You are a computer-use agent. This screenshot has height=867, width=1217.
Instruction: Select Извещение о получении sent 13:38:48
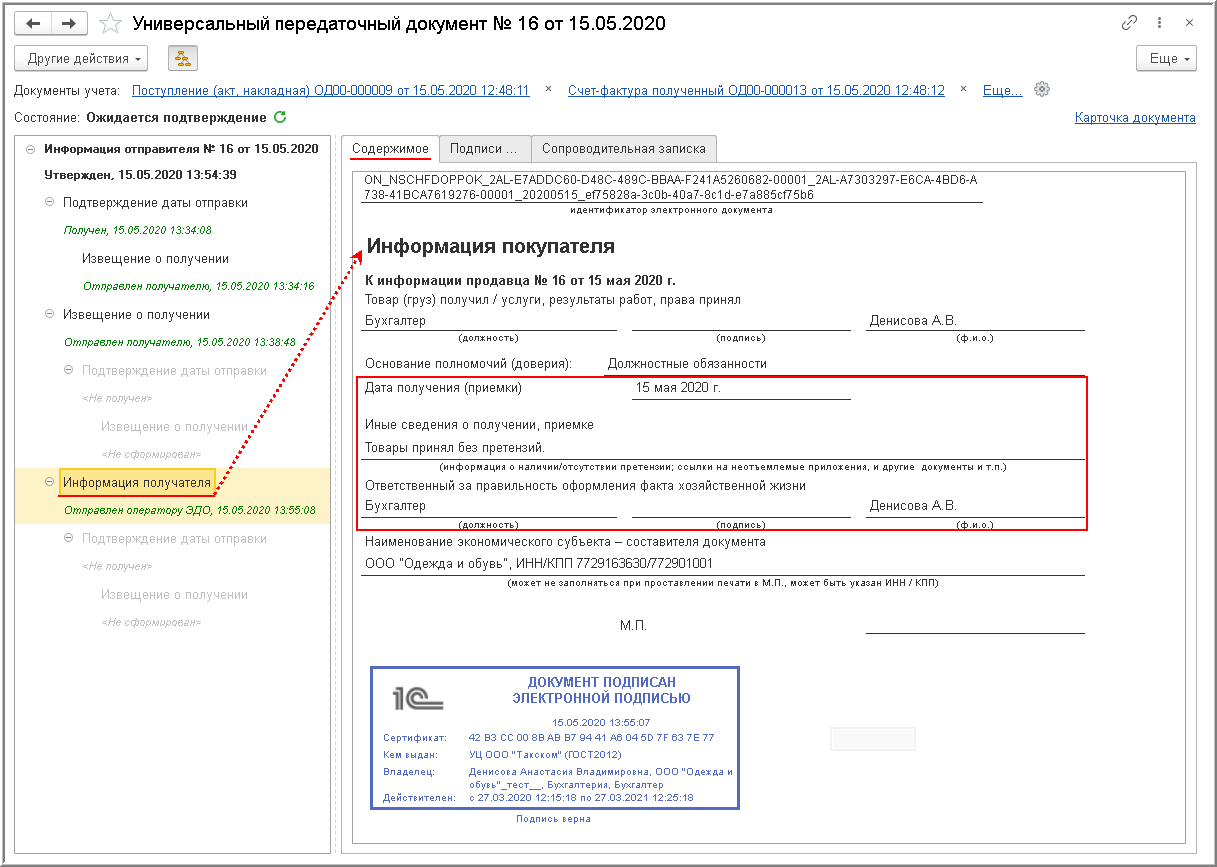pos(136,315)
